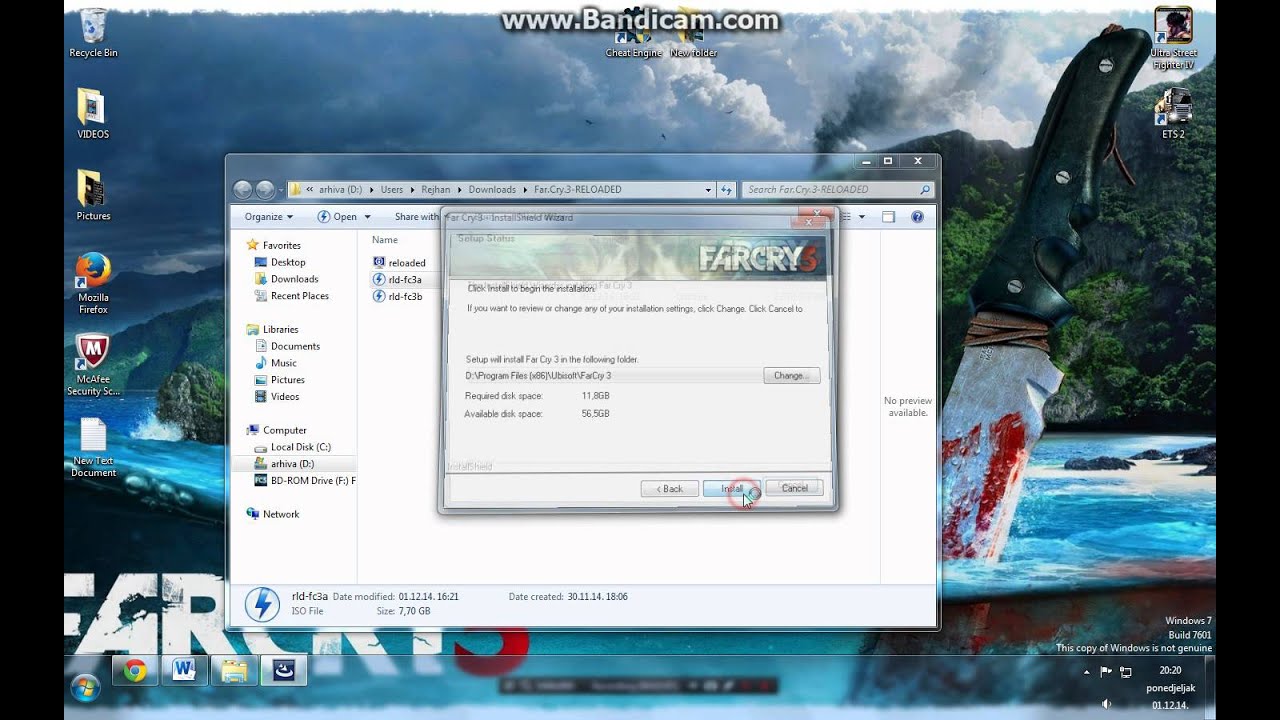The height and width of the screenshot is (720, 1280).
Task: Open the Recycle Bin desktop icon
Action: click(x=93, y=33)
